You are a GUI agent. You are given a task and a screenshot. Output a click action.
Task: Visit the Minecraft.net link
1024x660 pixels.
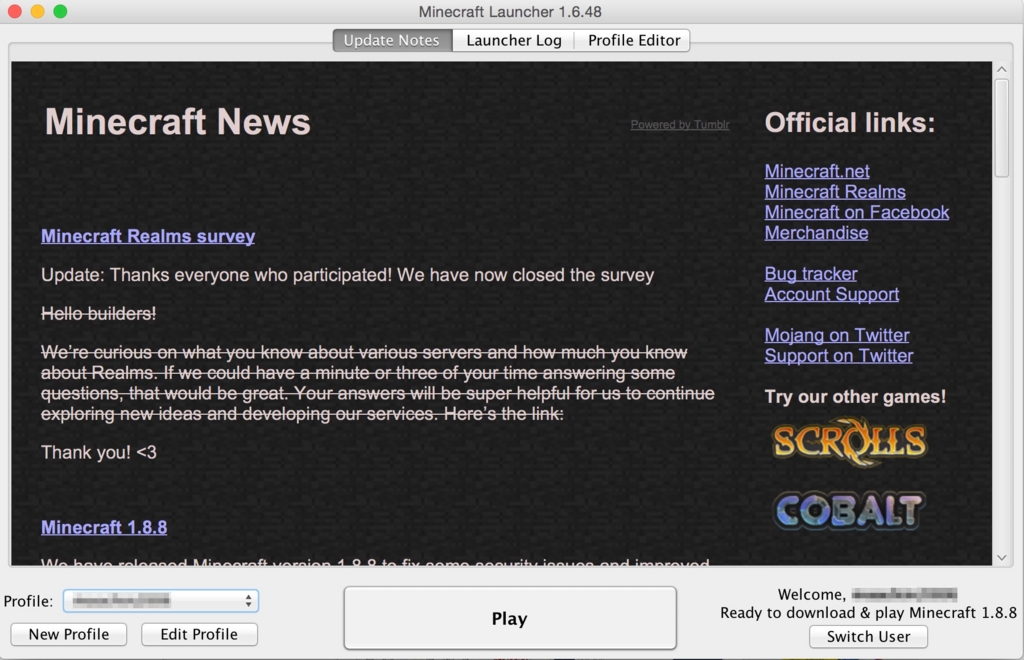point(816,171)
